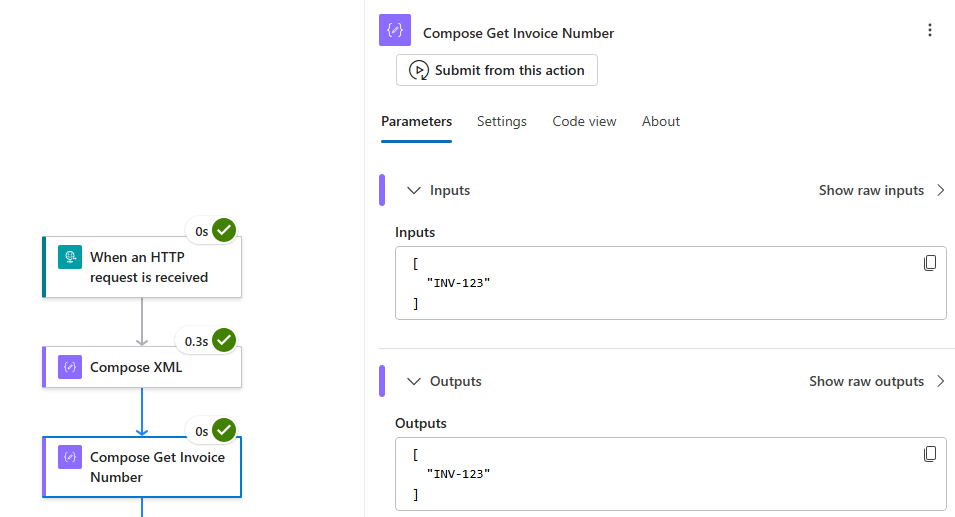Image resolution: width=955 pixels, height=517 pixels.
Task: Select the About tab
Action: point(661,121)
